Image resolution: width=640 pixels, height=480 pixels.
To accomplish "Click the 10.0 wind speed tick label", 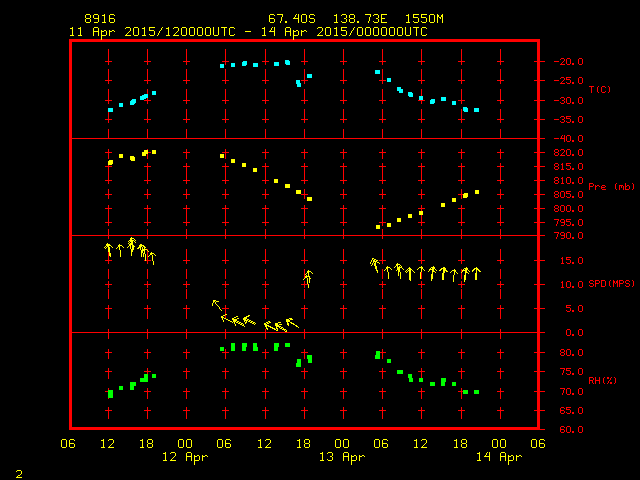I will (x=571, y=284).
